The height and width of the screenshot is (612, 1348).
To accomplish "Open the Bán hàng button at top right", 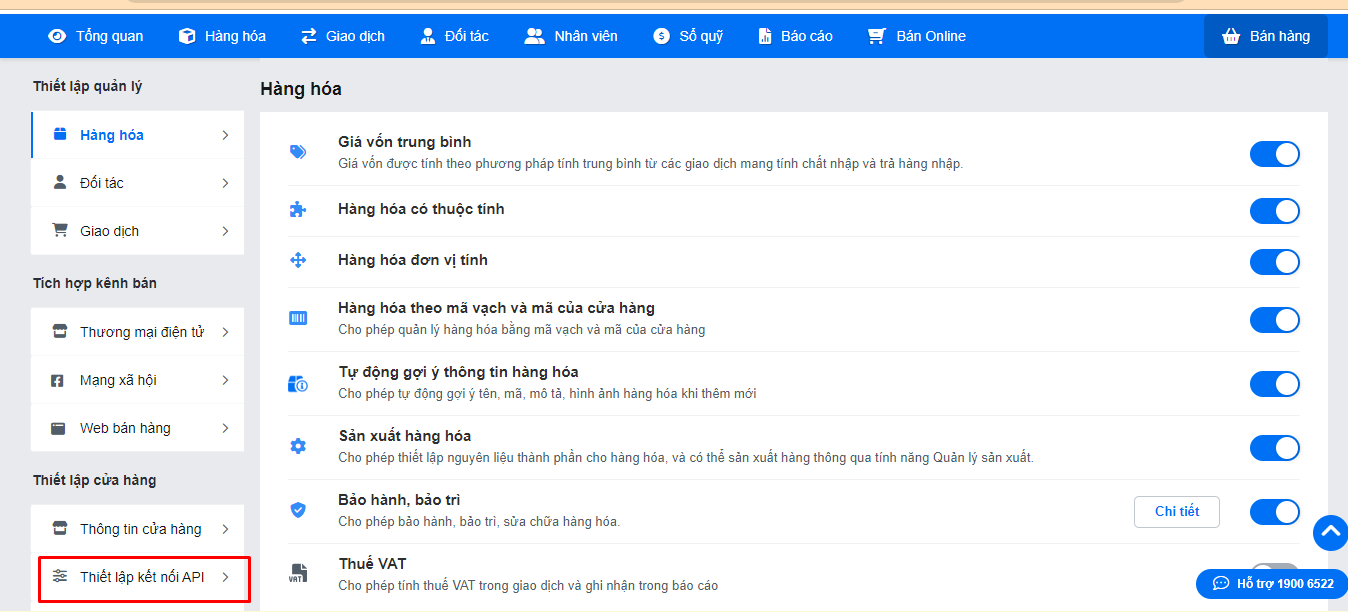I will click(1266, 36).
